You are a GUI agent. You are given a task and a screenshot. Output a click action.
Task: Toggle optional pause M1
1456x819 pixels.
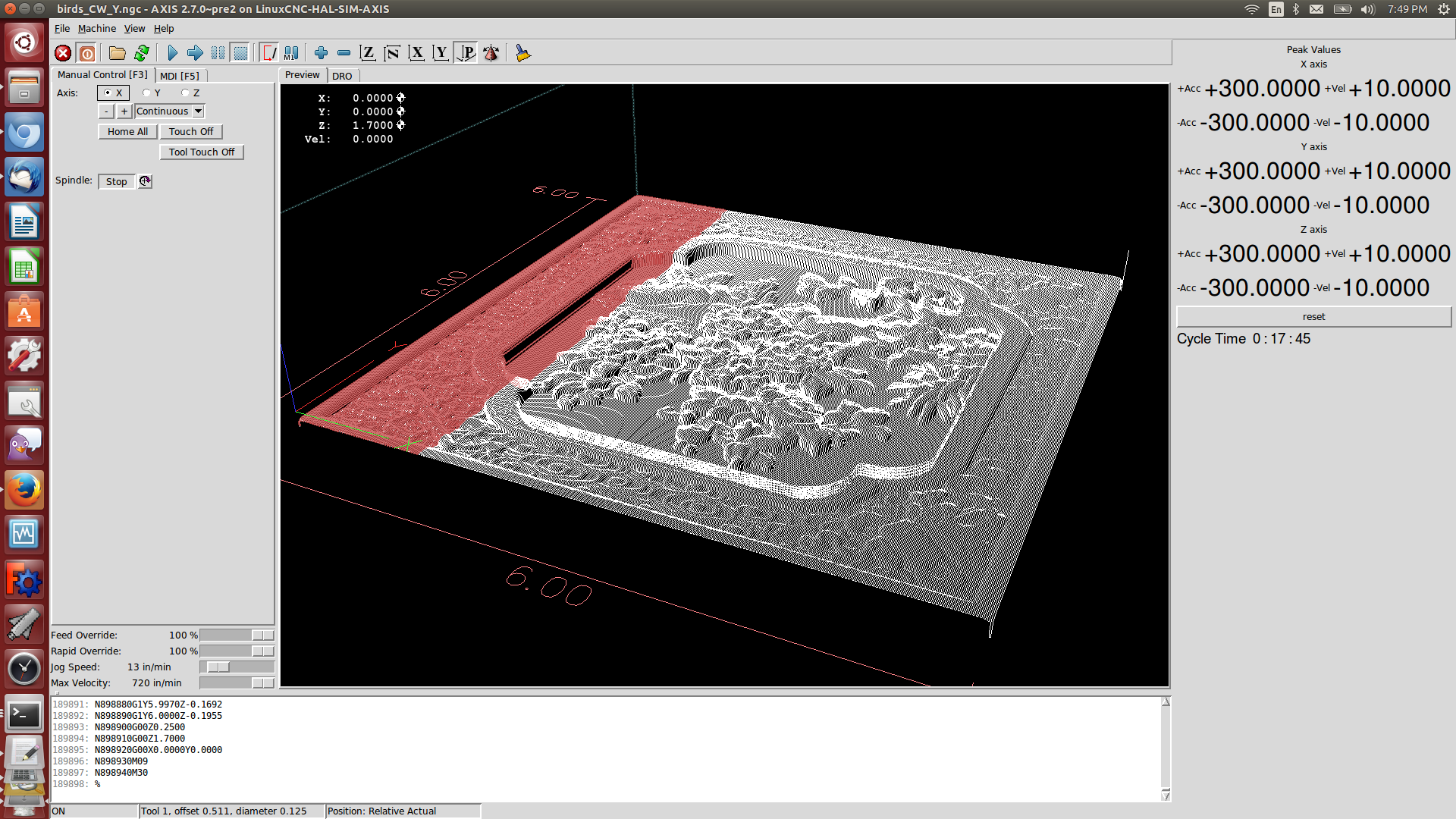click(291, 53)
